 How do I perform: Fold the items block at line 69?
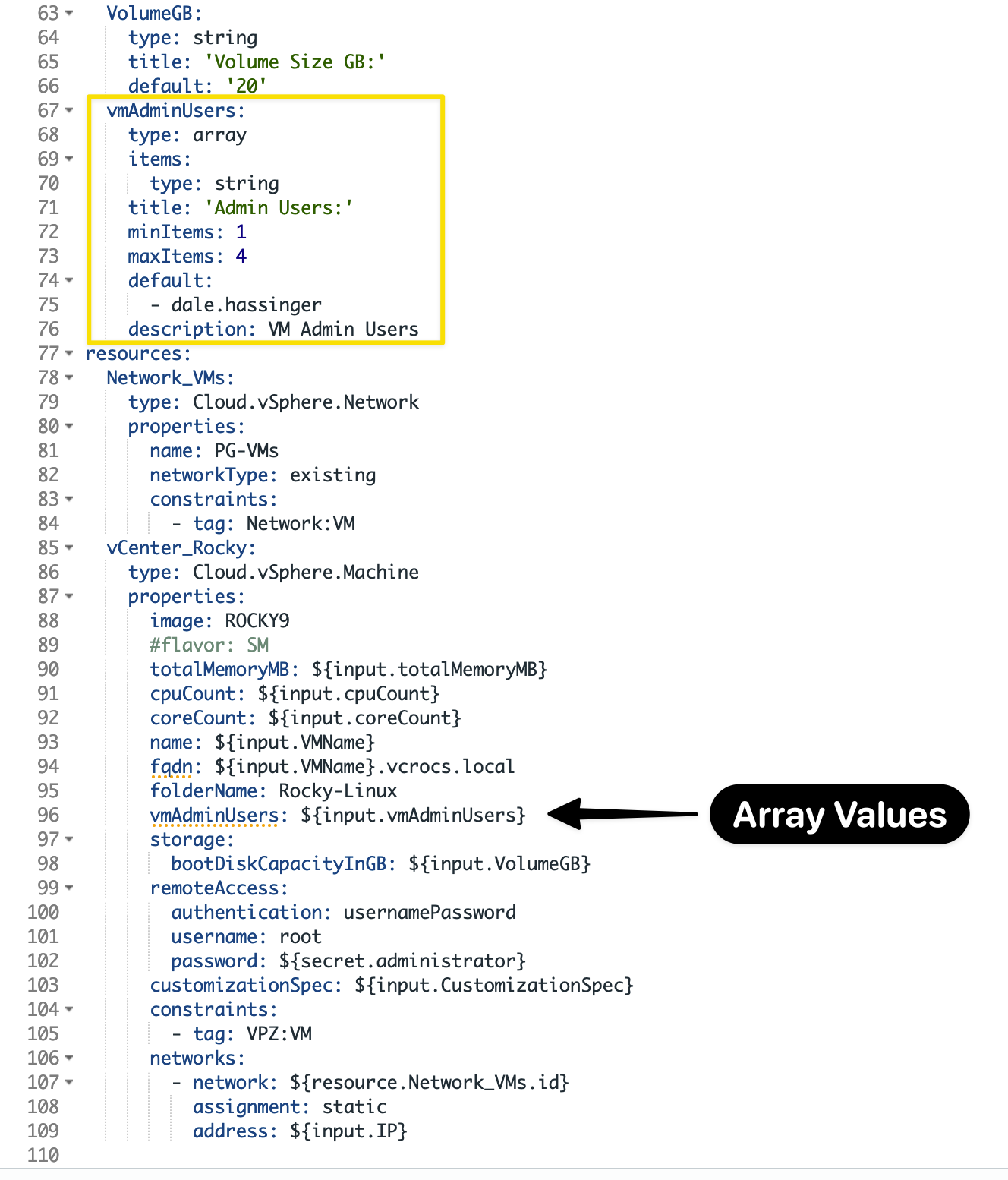[69, 159]
